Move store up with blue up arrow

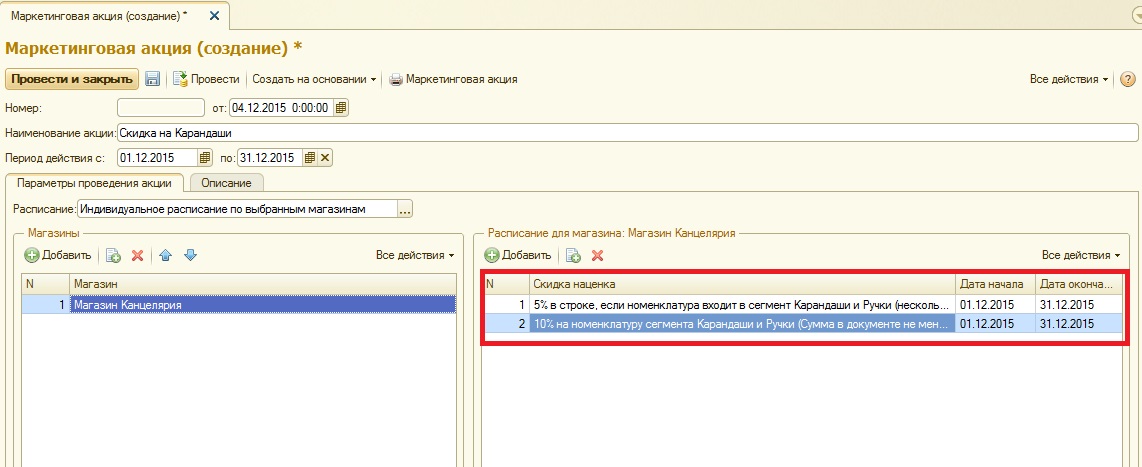[x=166, y=255]
